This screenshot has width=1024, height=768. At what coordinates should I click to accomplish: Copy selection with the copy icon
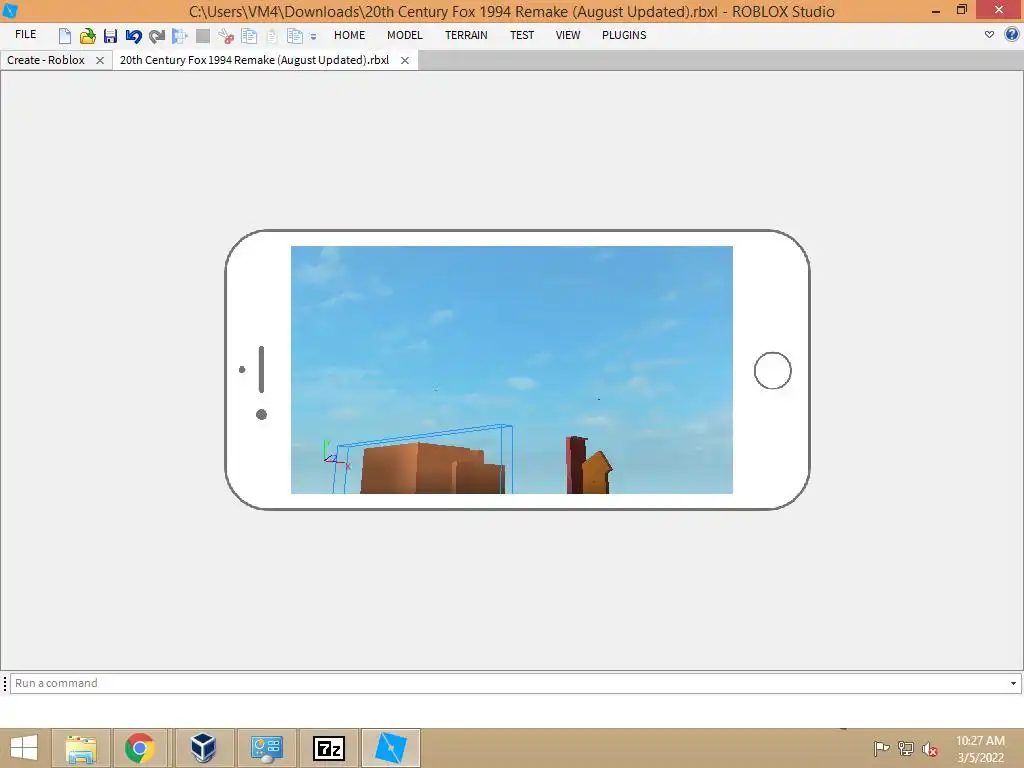click(249, 36)
